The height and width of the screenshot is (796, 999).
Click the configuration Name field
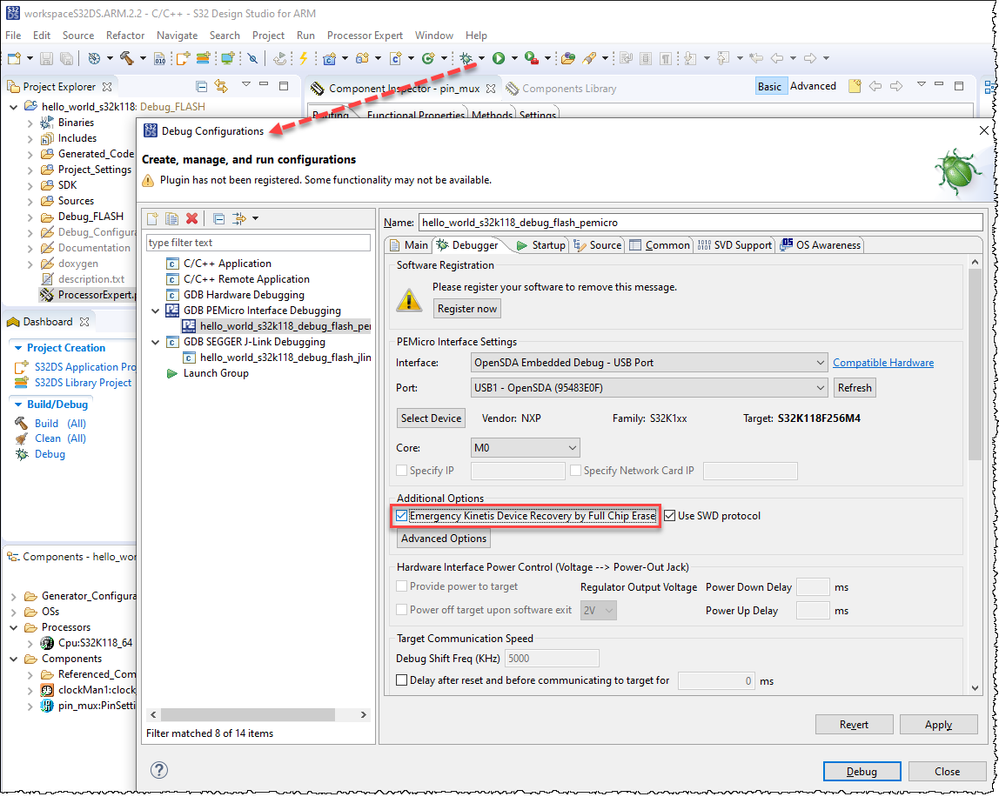700,222
